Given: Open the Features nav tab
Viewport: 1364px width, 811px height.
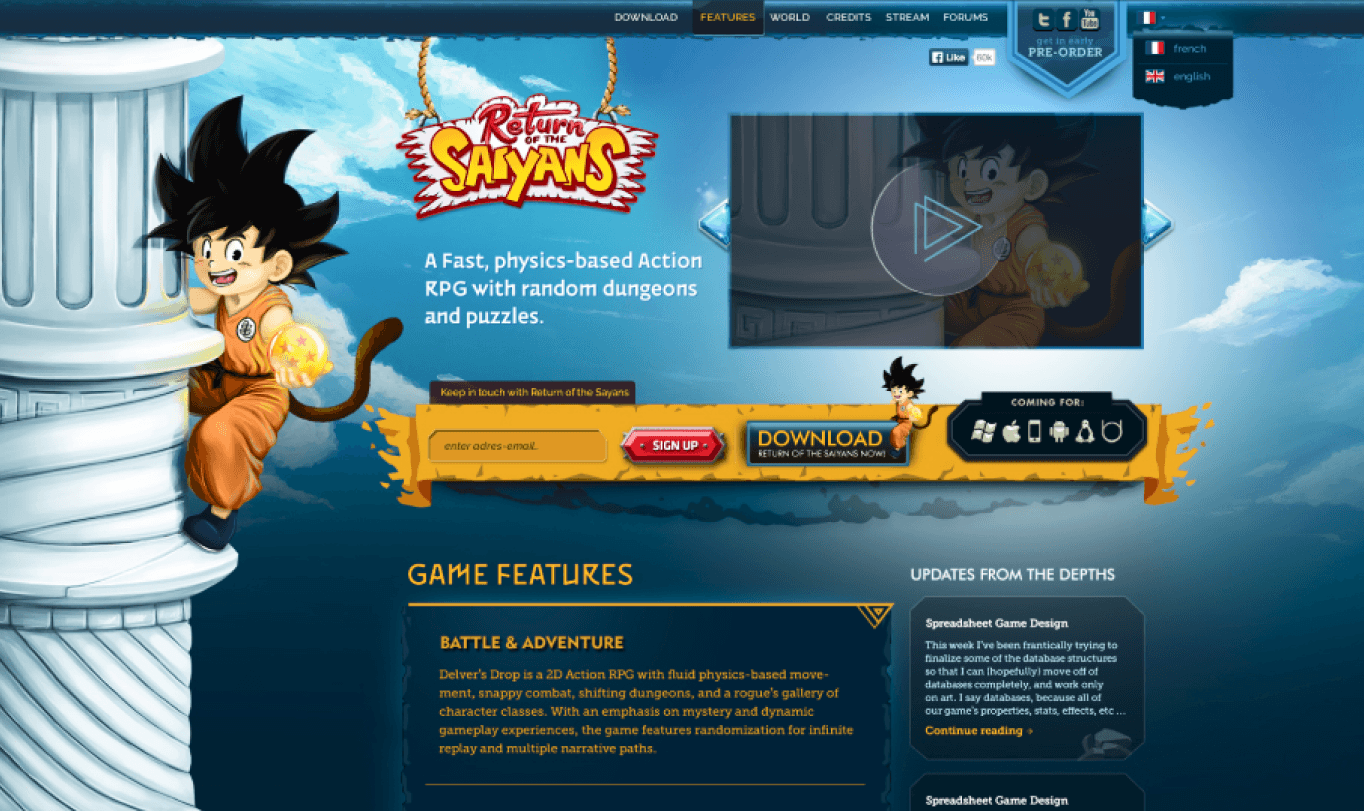Looking at the screenshot, I should (x=728, y=17).
